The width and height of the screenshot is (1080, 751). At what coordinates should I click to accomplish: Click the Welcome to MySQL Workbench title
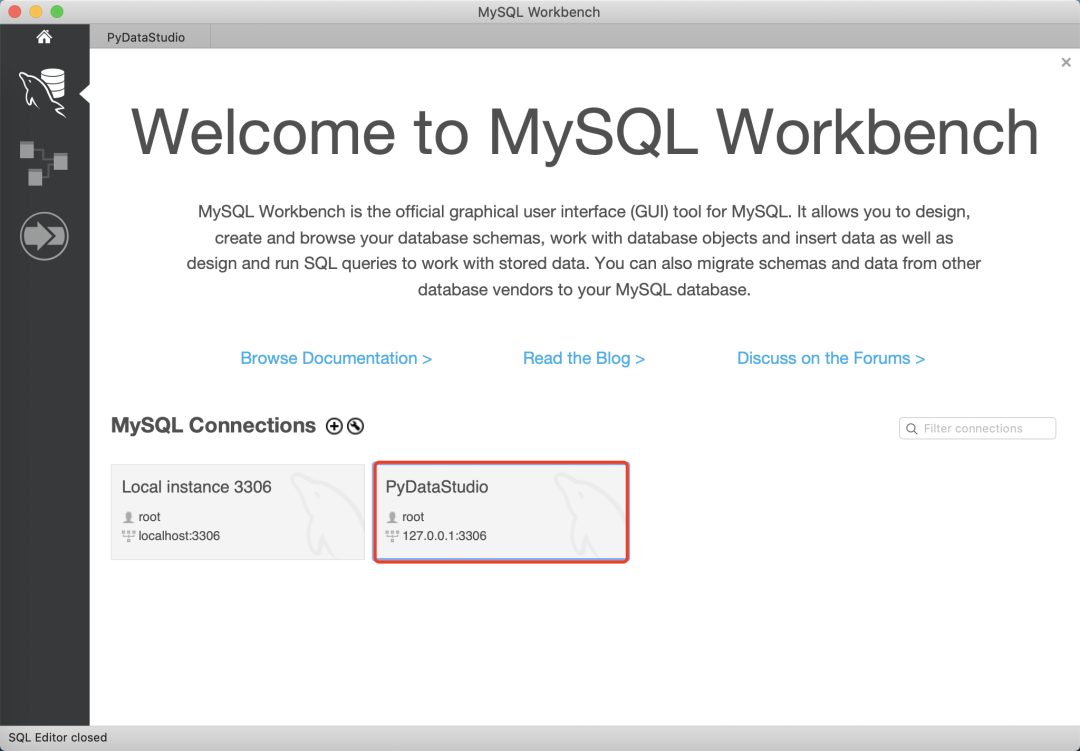pos(584,132)
